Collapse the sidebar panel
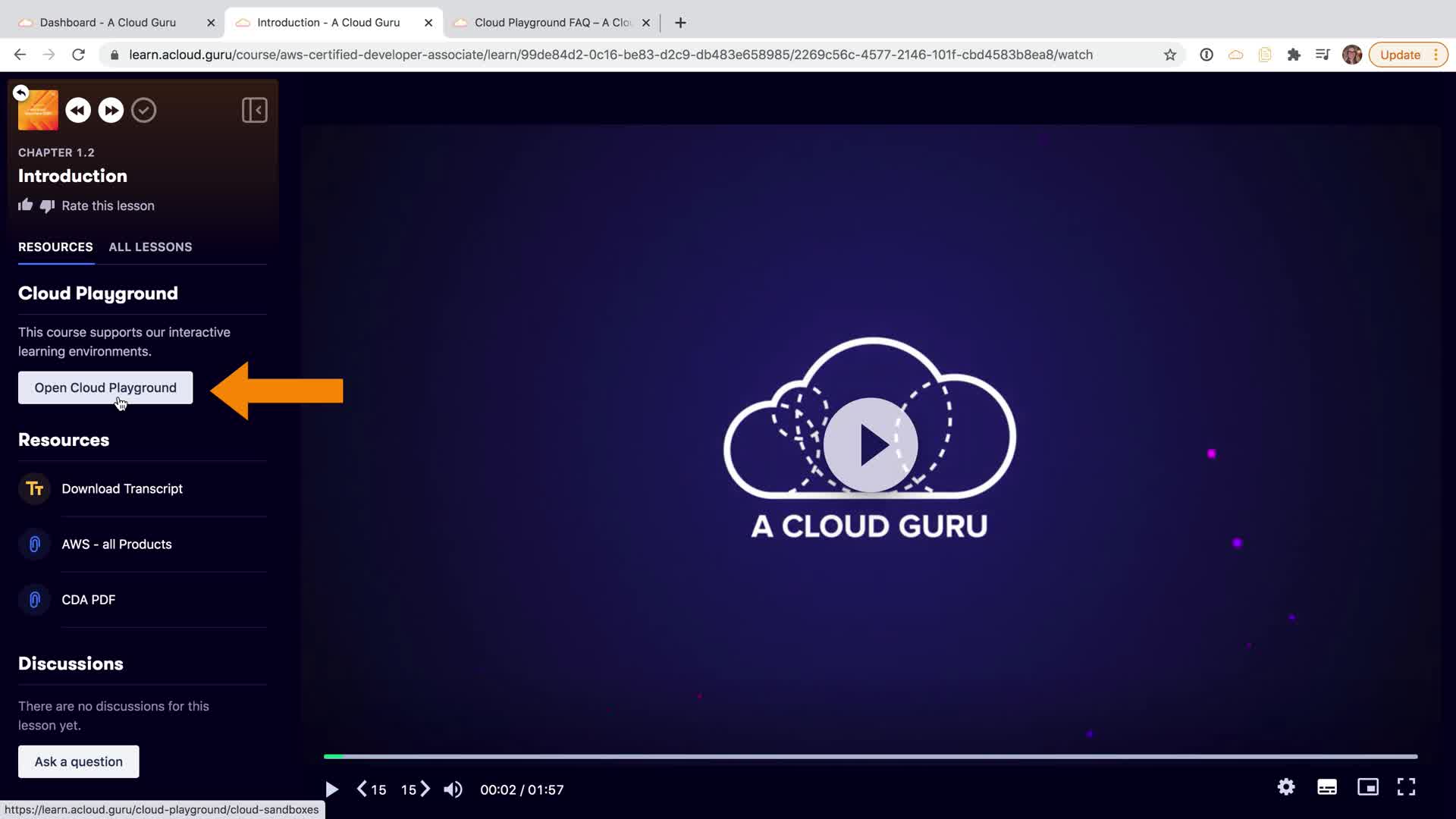 pyautogui.click(x=254, y=111)
